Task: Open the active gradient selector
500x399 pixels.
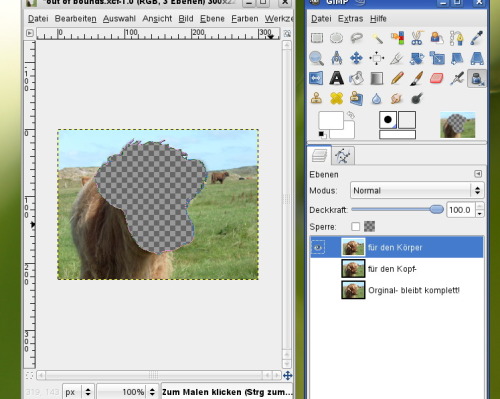Action: point(397,134)
